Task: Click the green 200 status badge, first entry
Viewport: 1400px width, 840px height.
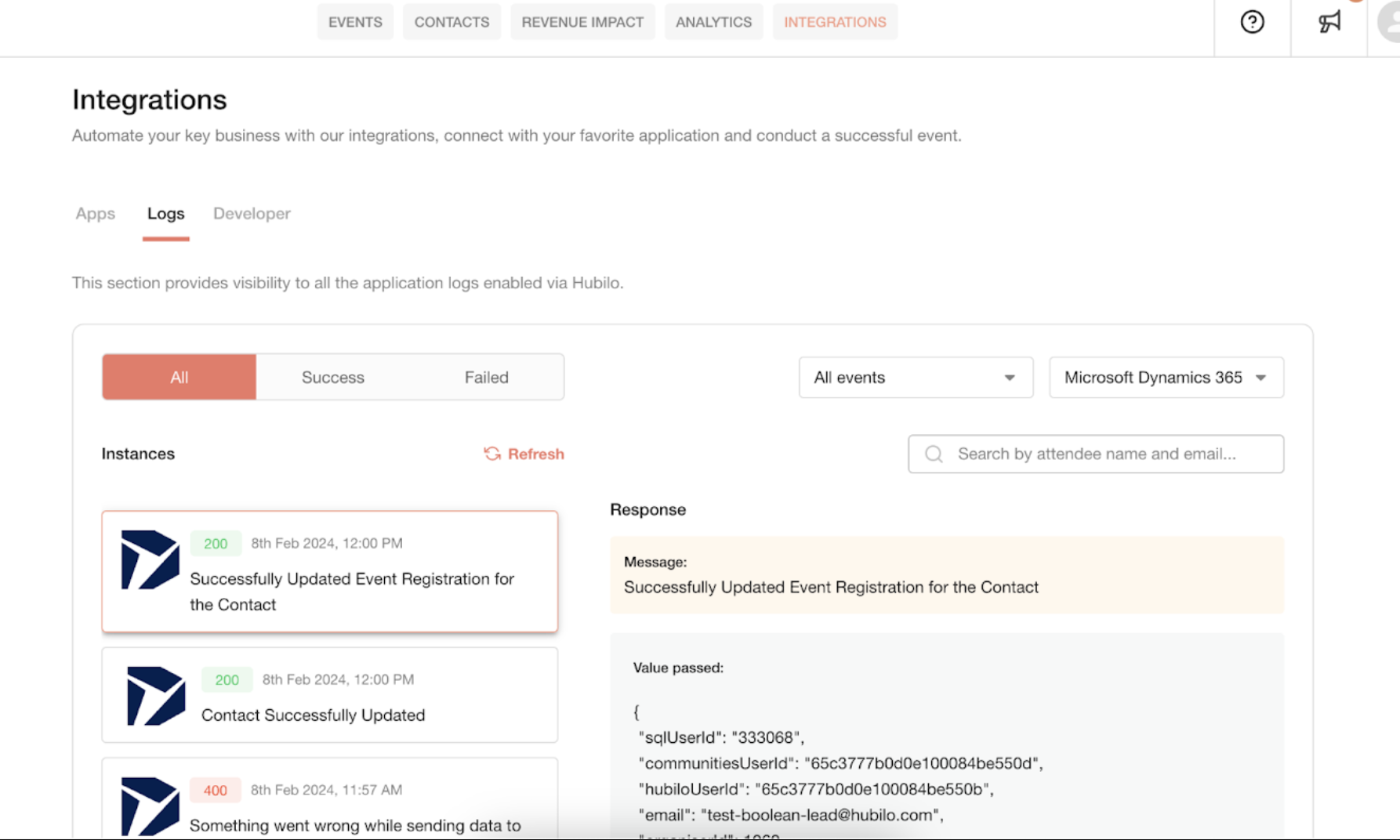Action: coord(216,544)
